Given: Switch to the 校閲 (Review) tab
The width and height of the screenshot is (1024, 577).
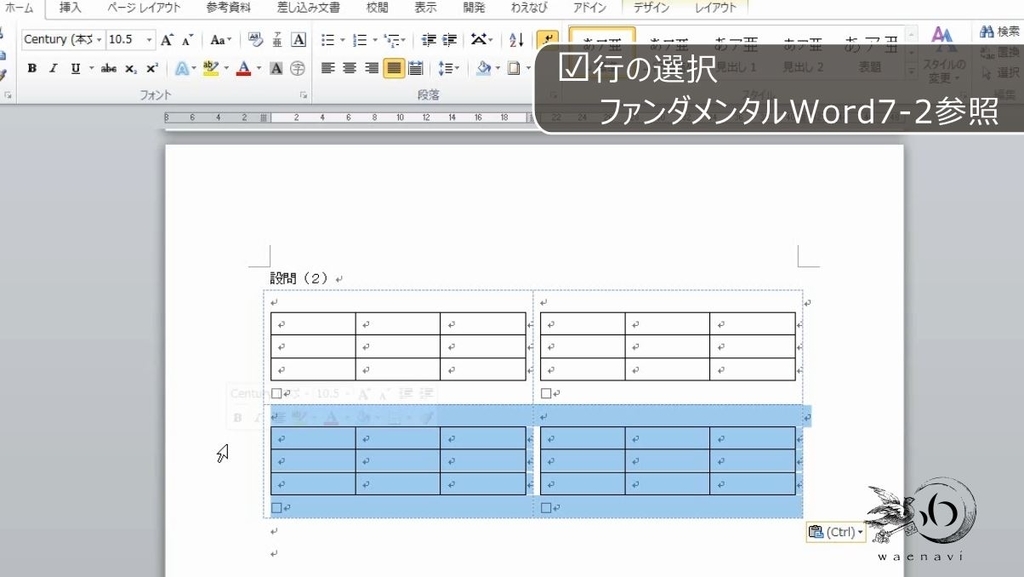Looking at the screenshot, I should (377, 8).
